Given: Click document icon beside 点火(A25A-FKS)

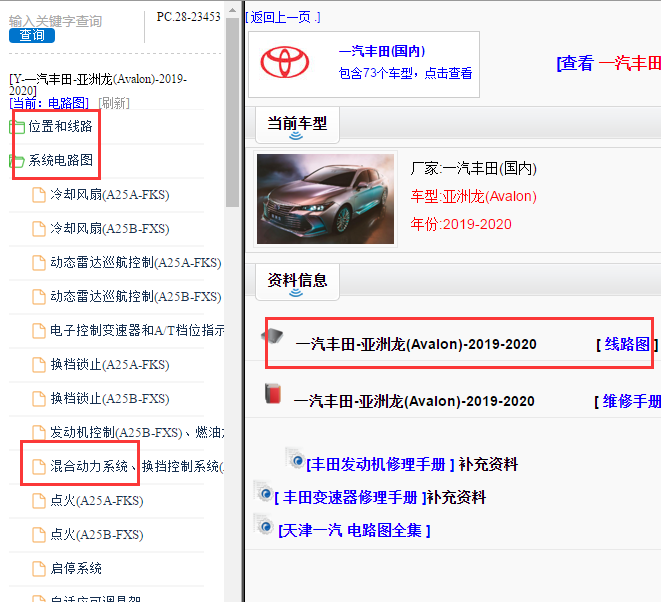Looking at the screenshot, I should (39, 501).
